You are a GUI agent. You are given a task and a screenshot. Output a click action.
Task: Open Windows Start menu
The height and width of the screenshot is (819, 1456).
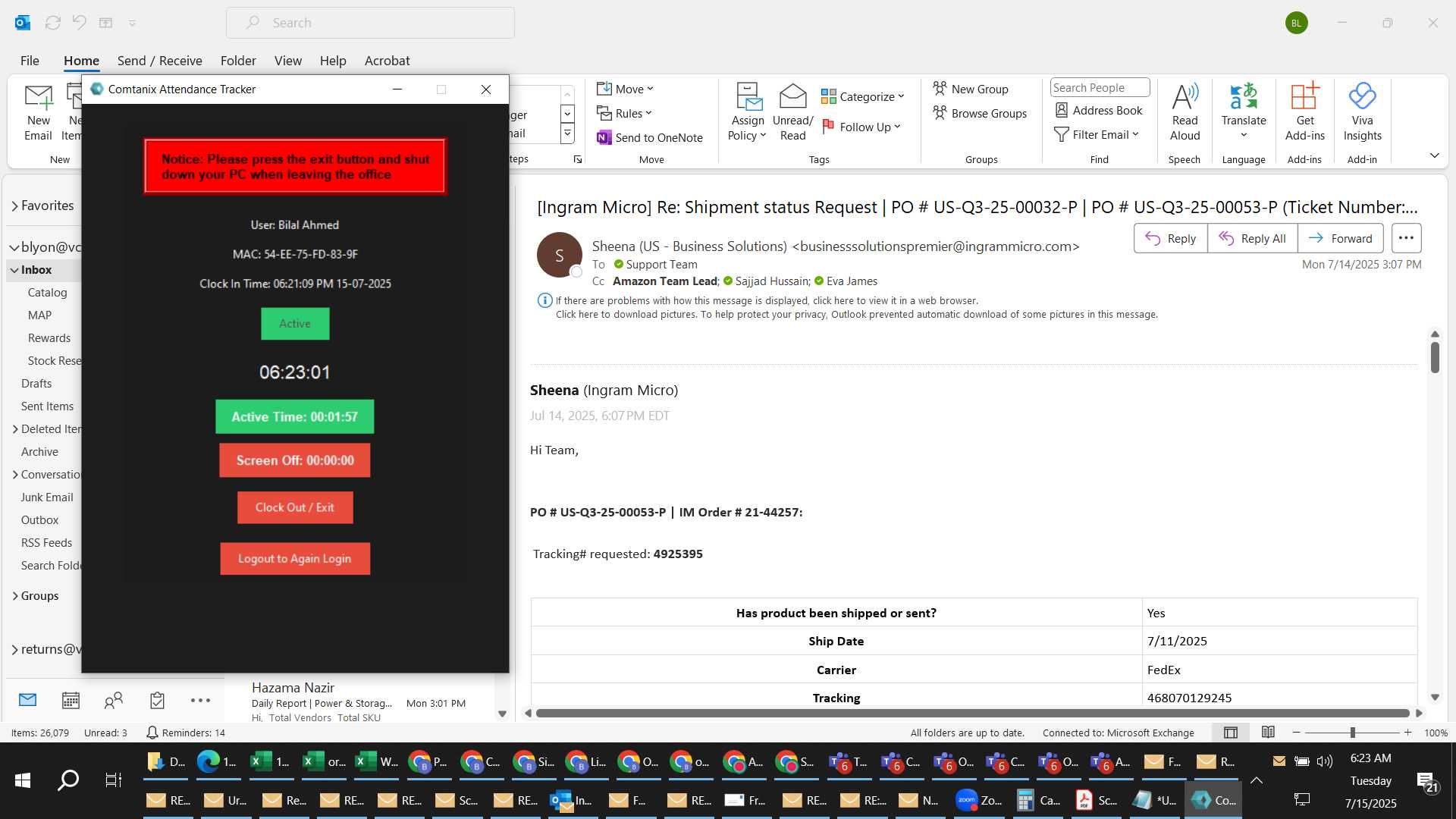point(23,780)
